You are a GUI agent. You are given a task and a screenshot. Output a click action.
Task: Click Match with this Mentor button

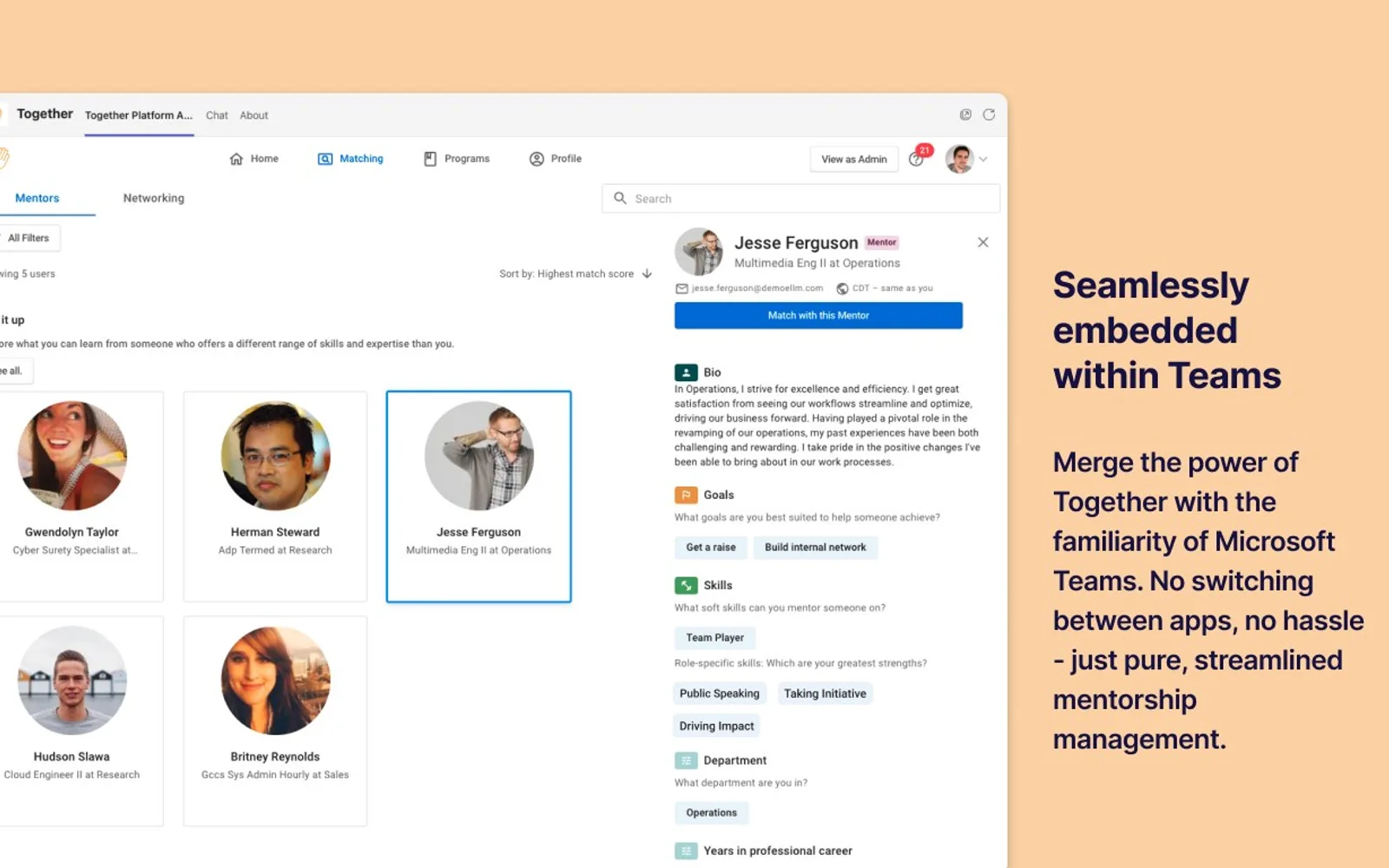click(819, 315)
